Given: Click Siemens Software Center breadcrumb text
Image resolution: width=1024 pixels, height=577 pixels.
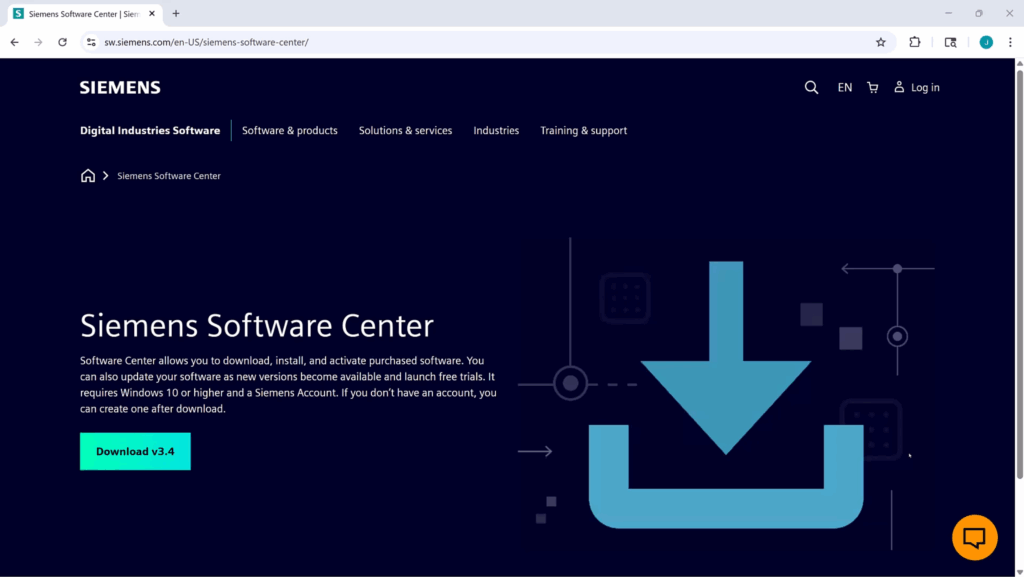Looking at the screenshot, I should [168, 175].
